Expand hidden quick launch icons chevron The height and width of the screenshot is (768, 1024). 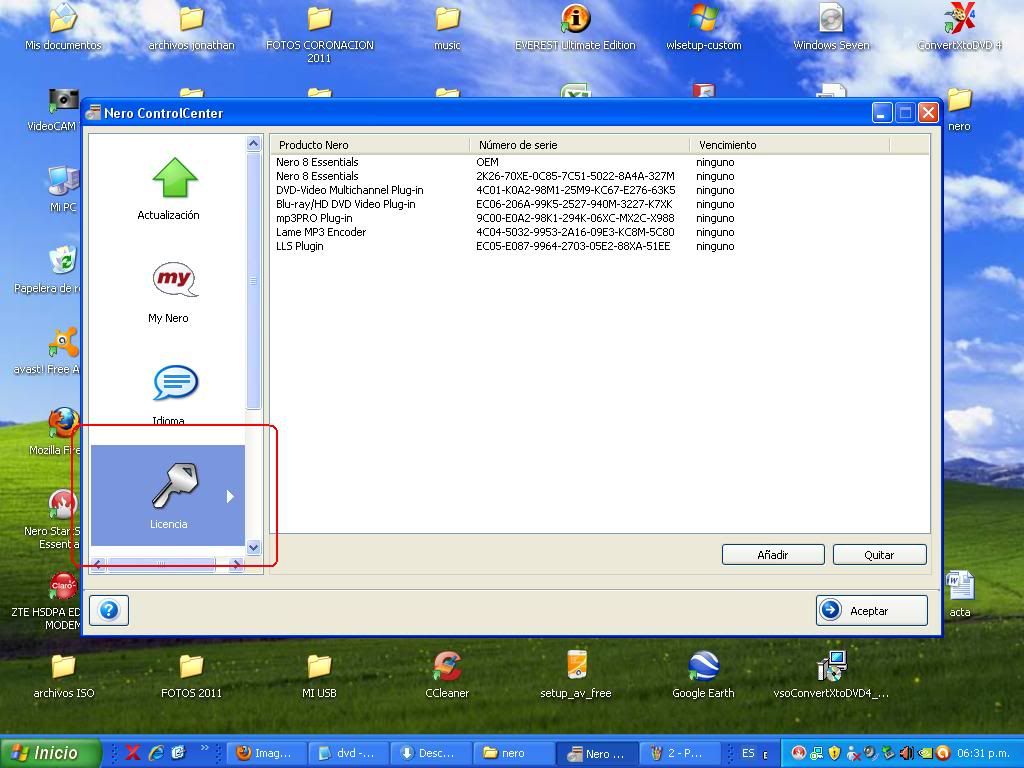tap(204, 748)
